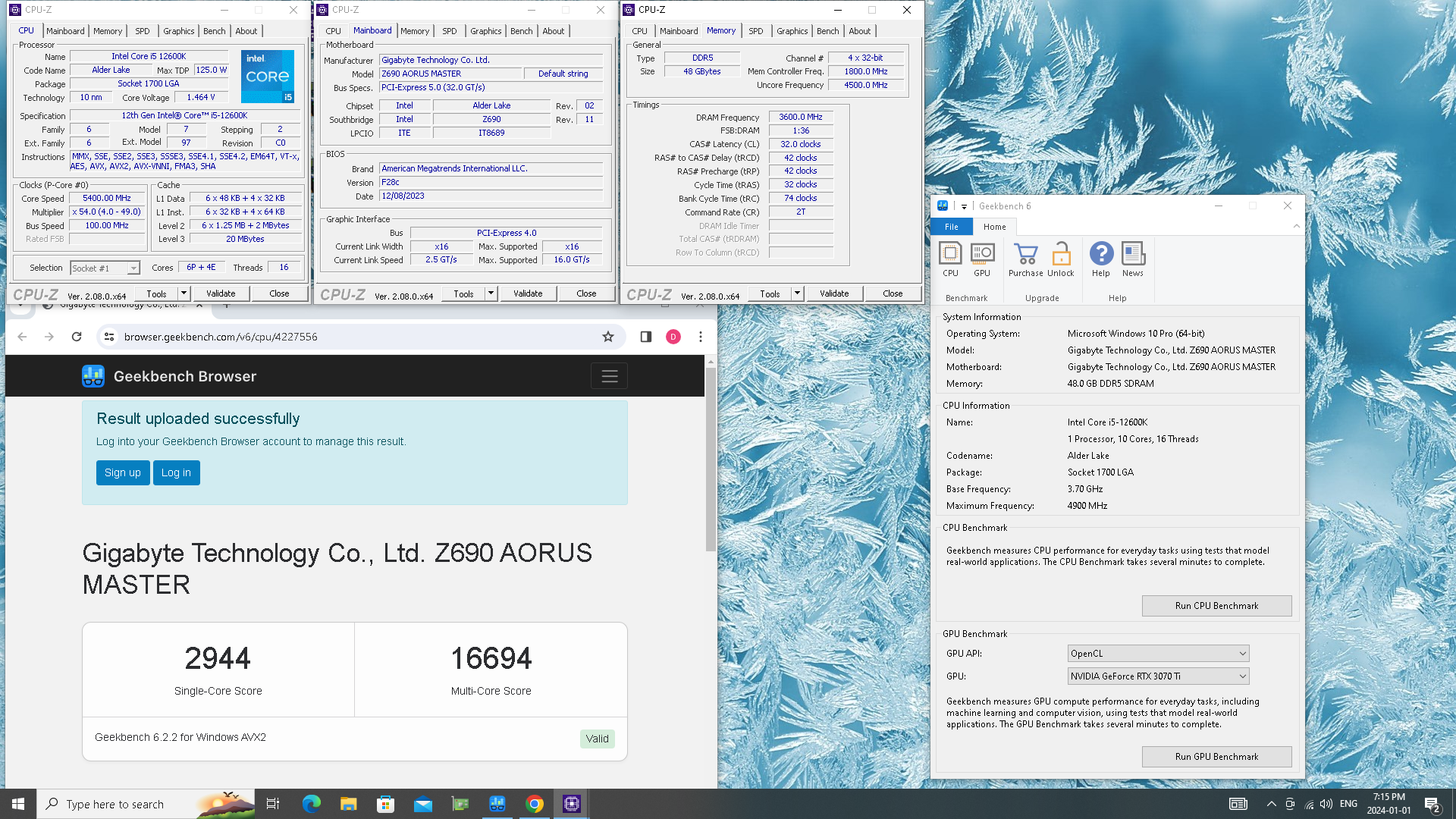This screenshot has width=1456, height=819.
Task: Click Tools button in first CPU-Z window
Action: (157, 293)
